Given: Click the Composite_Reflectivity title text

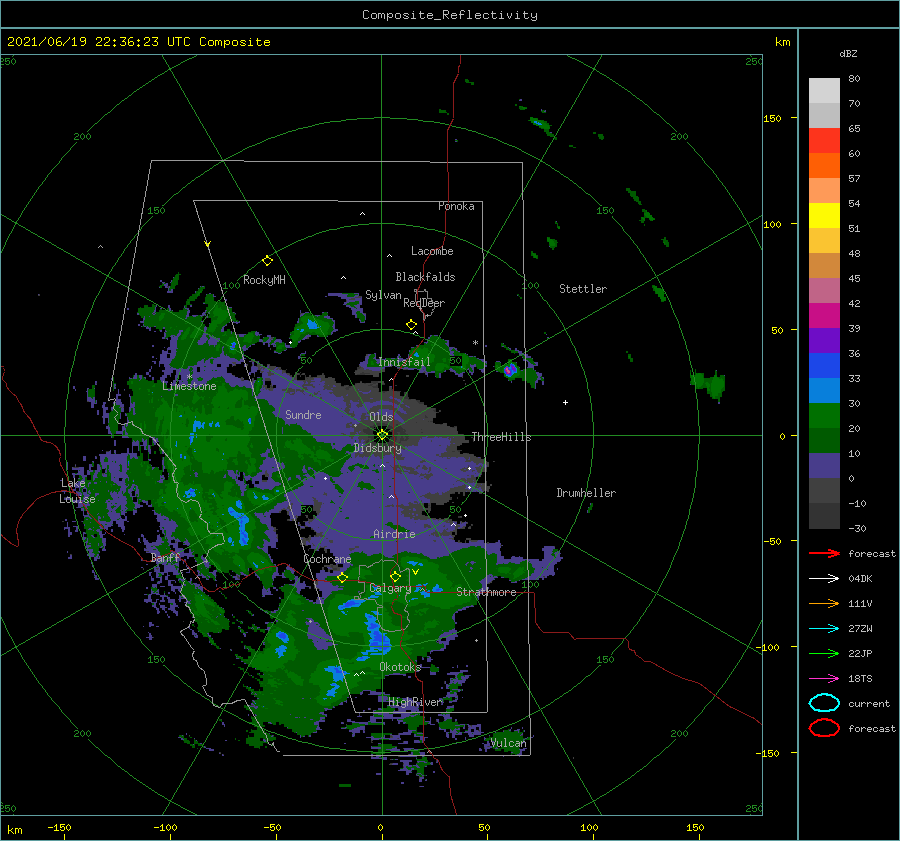Looking at the screenshot, I should point(449,15).
